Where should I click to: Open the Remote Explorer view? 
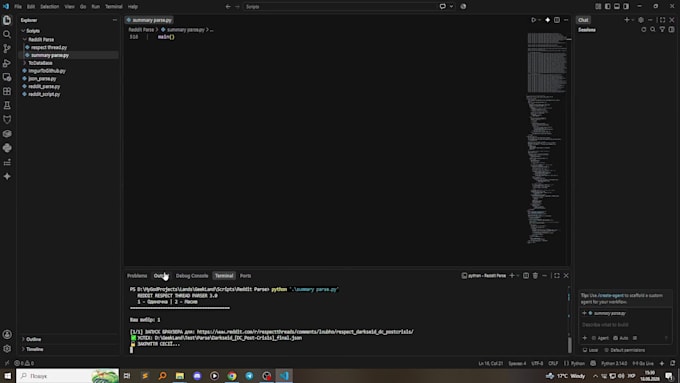click(7, 77)
